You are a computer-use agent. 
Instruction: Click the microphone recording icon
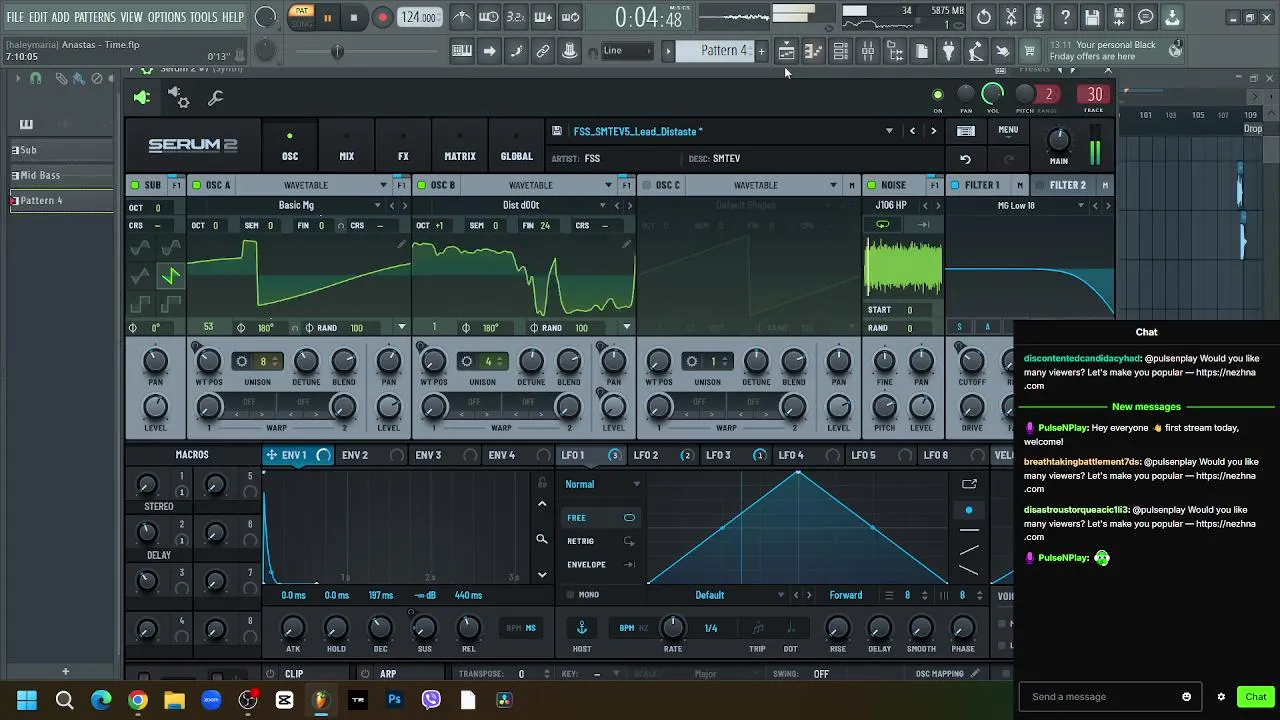(1038, 17)
